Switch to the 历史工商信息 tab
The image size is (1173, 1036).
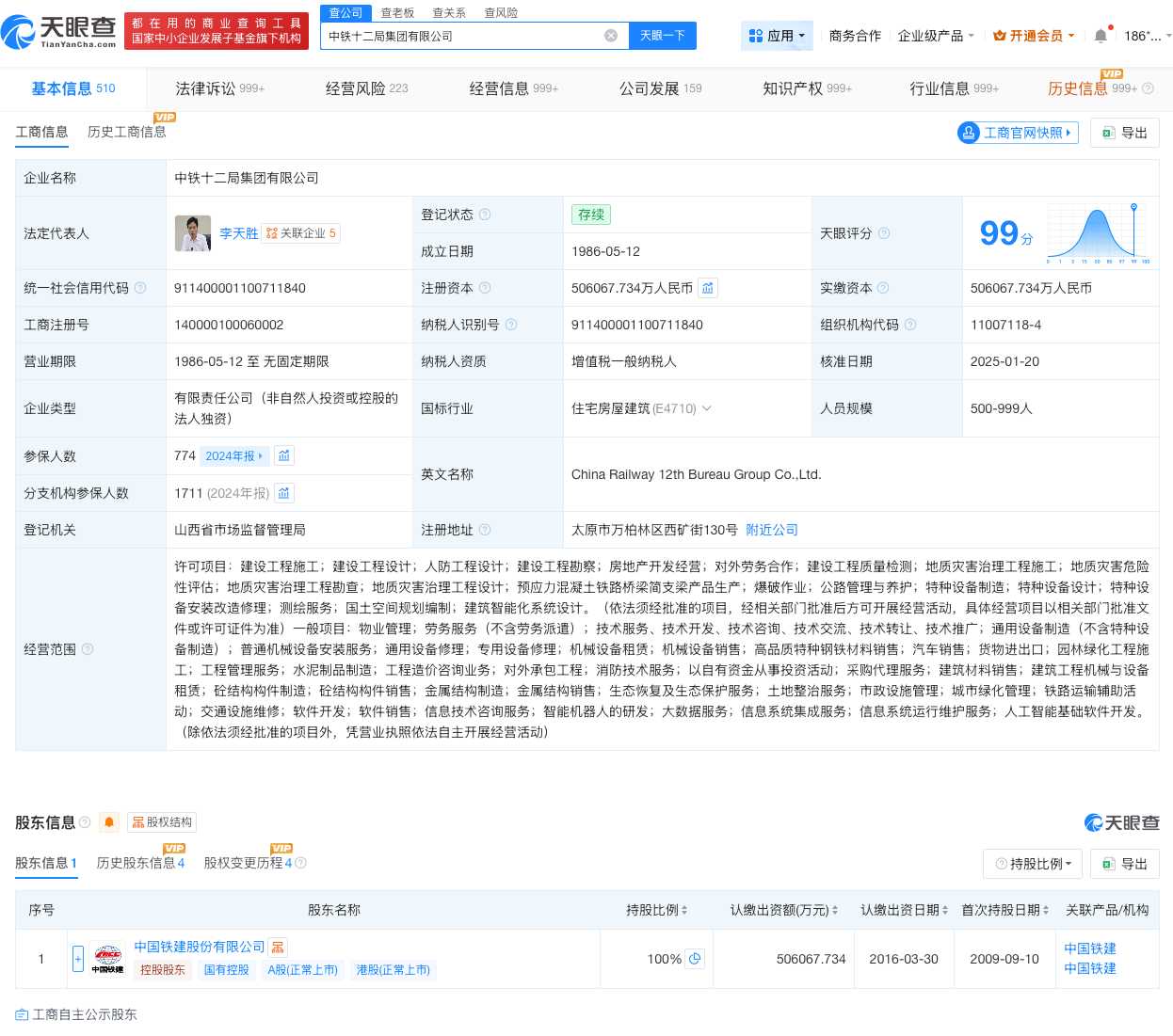coord(126,133)
